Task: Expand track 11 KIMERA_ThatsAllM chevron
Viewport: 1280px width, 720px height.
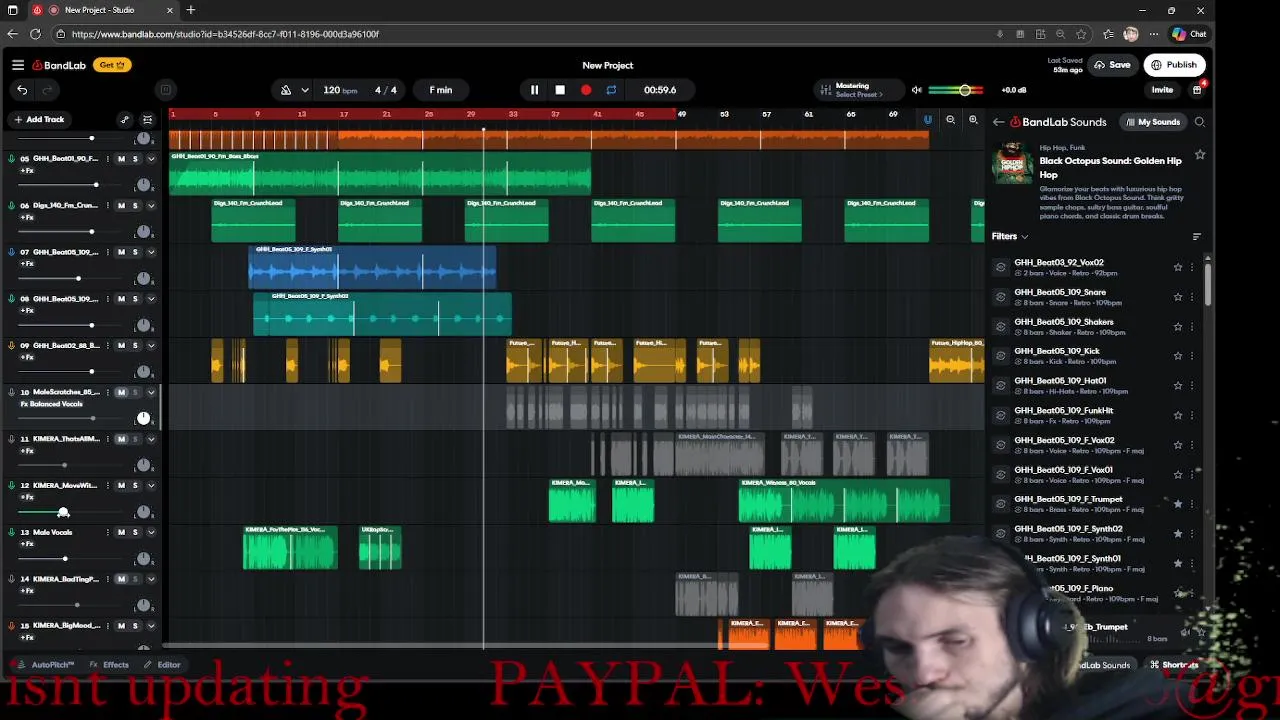Action: coord(151,439)
